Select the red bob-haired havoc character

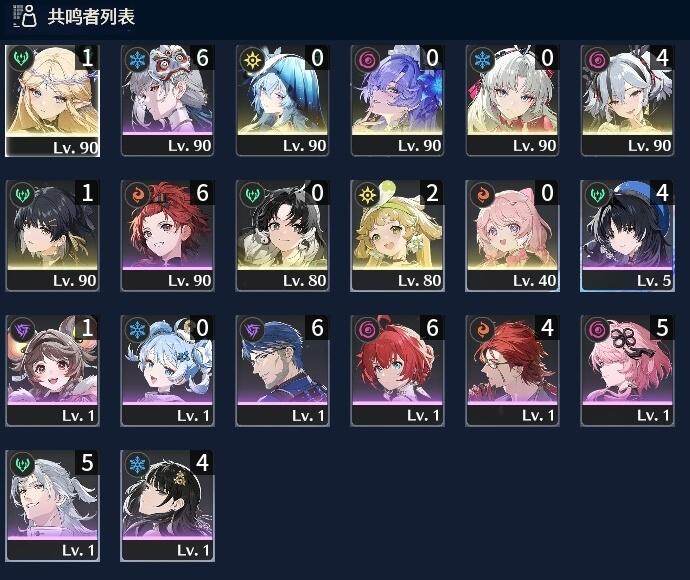397,371
